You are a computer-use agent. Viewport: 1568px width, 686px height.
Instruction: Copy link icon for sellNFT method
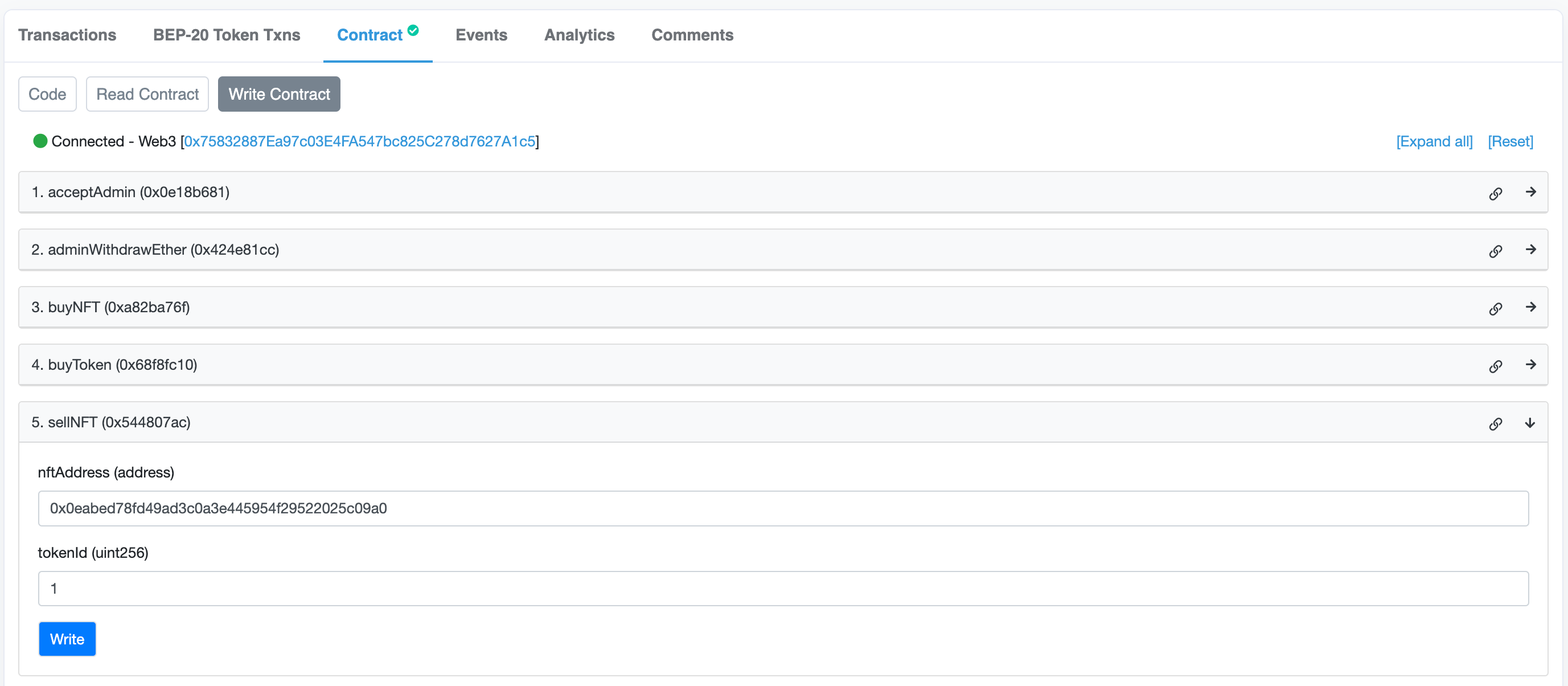[1496, 423]
